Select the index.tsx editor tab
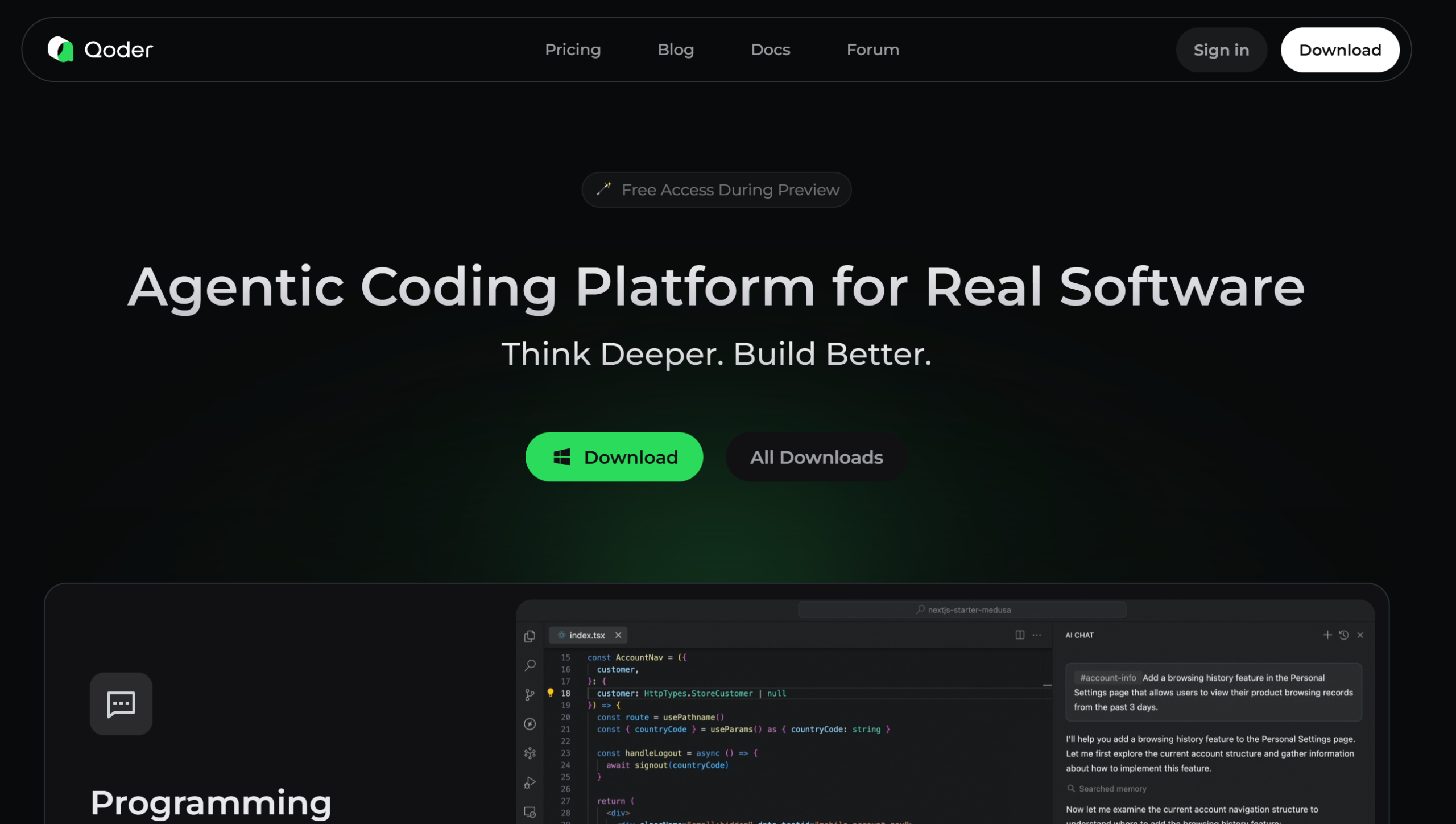1456x824 pixels. click(586, 635)
